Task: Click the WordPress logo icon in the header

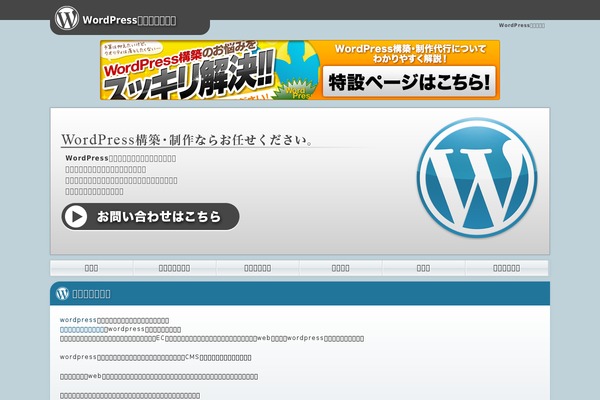Action: (x=67, y=18)
